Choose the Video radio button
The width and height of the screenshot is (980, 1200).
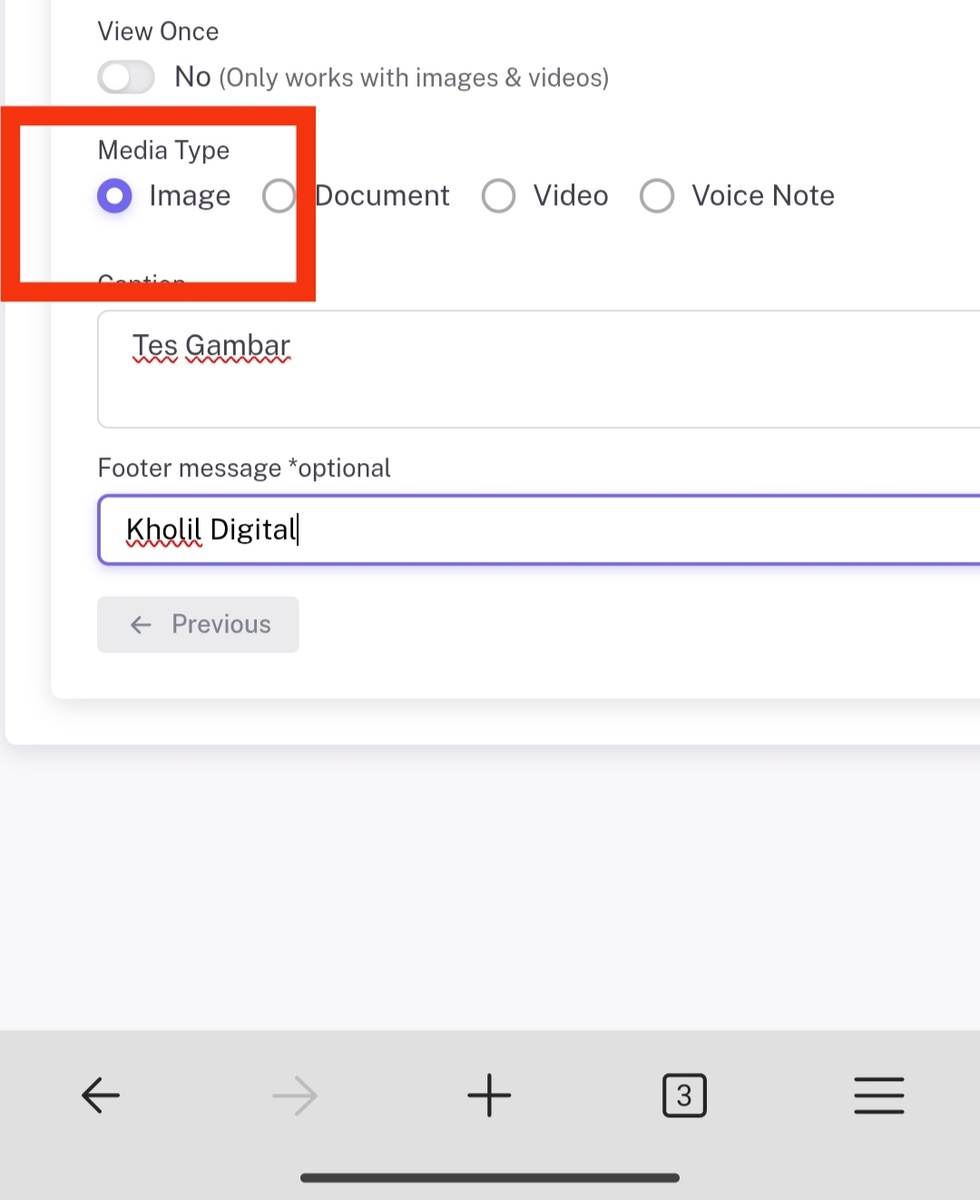(x=498, y=196)
